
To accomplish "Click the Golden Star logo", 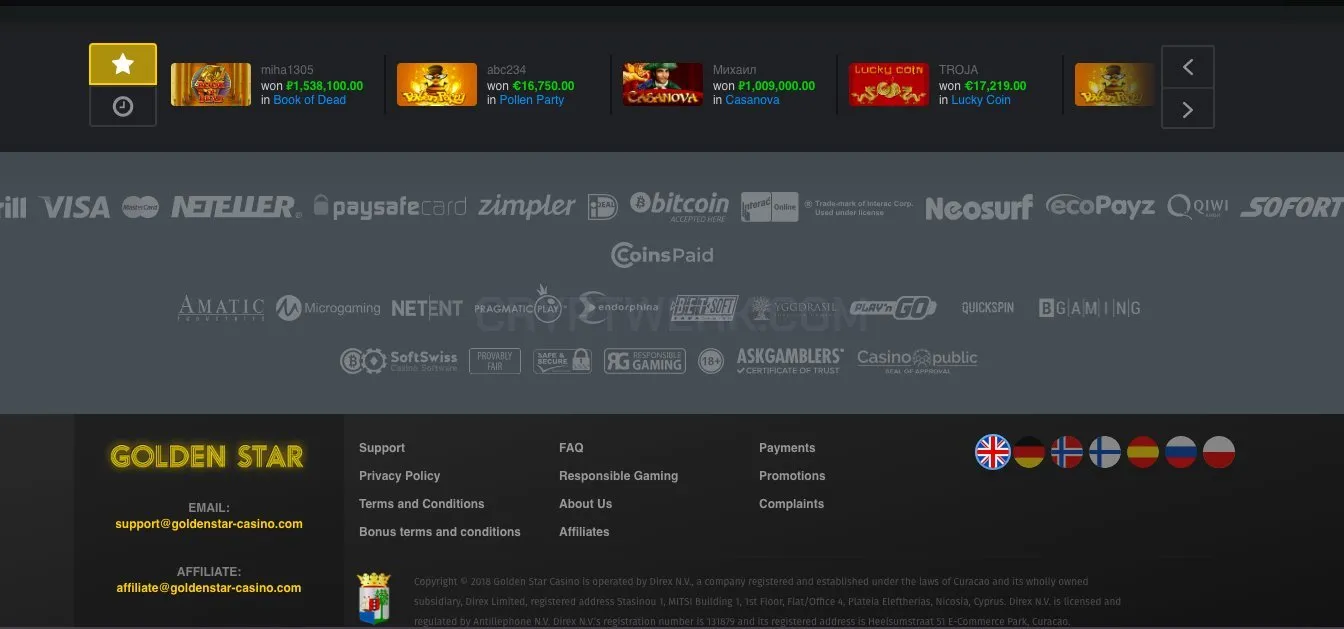I will tap(207, 457).
